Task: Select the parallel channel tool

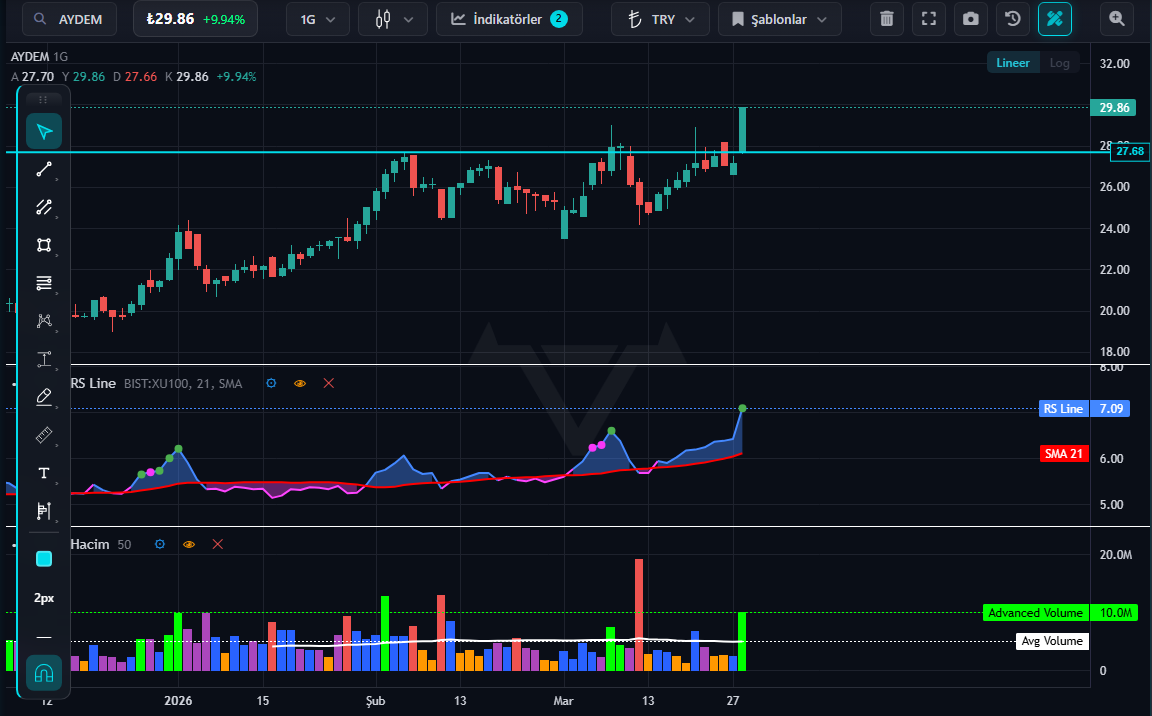Action: click(x=44, y=208)
